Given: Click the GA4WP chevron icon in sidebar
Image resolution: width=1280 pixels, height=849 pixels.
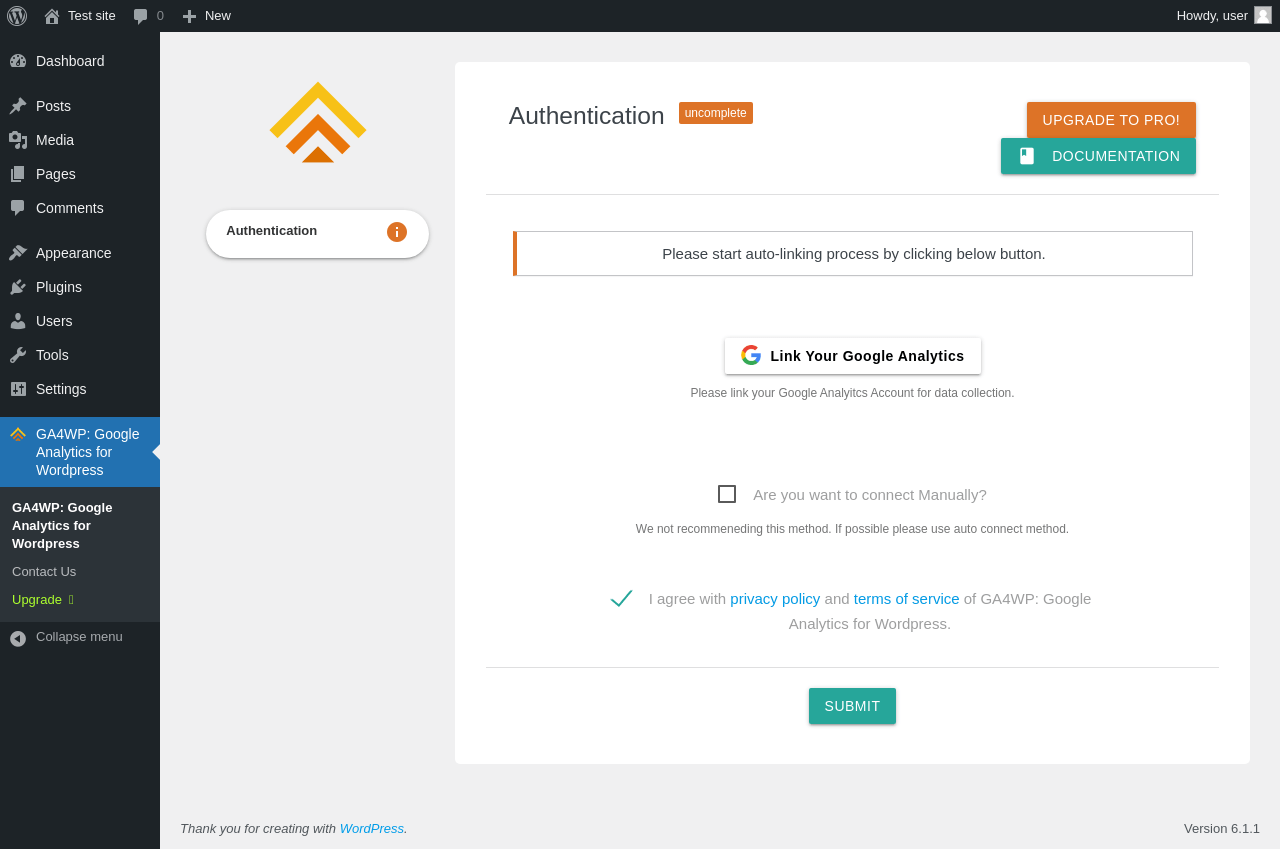Looking at the screenshot, I should coord(18,434).
